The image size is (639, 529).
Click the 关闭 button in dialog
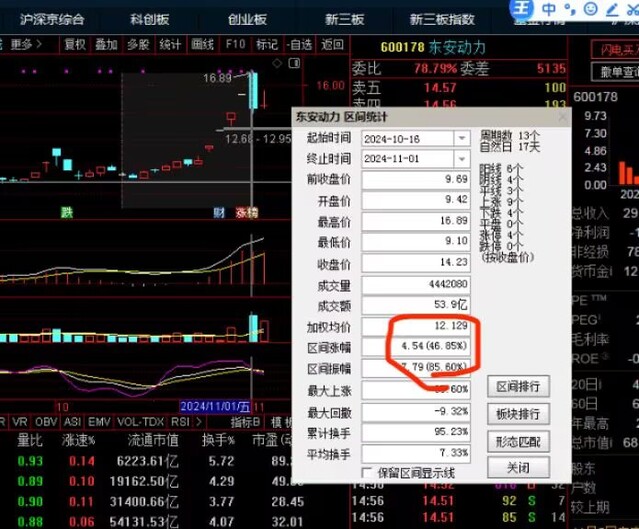[518, 467]
